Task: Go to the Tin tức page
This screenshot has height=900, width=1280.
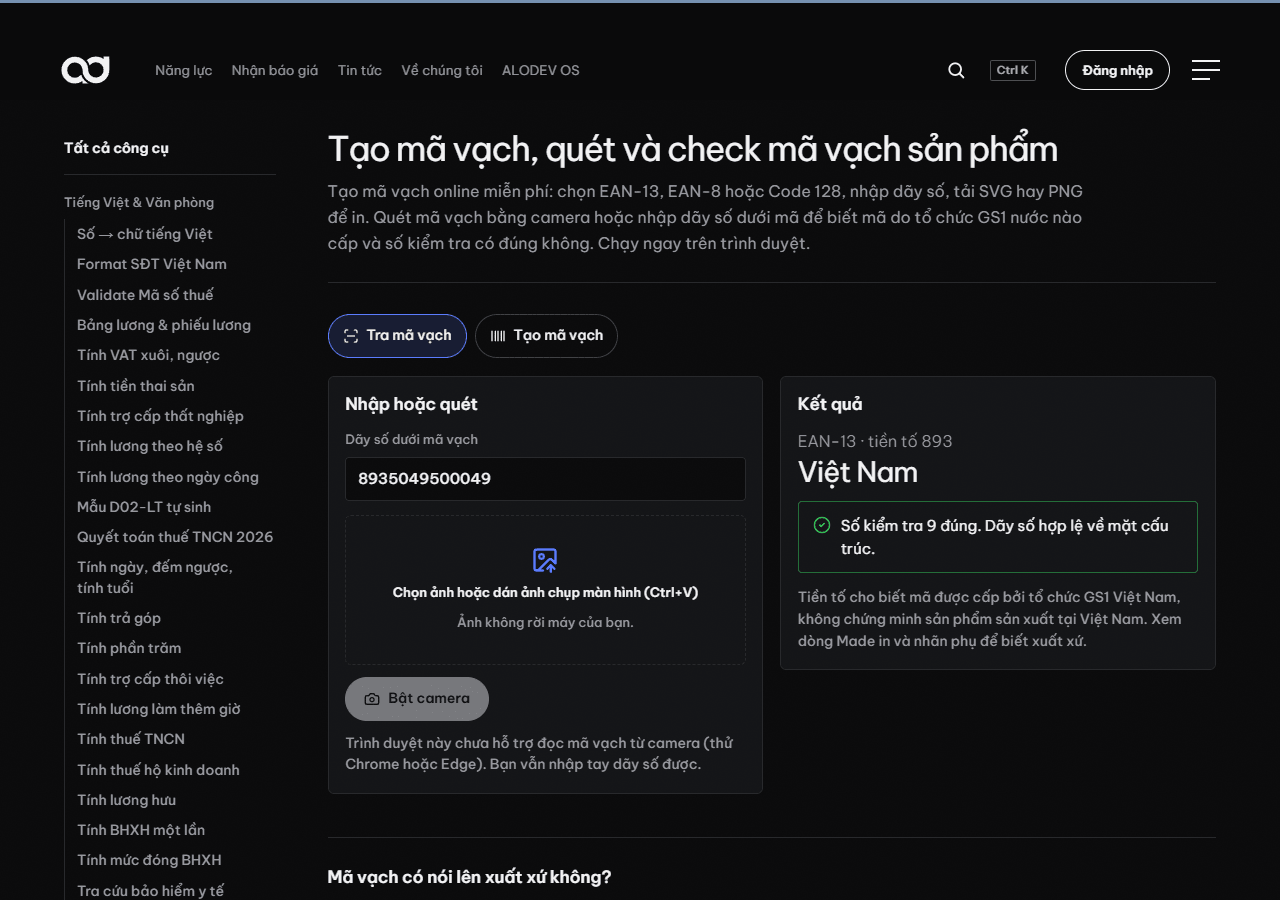Action: (x=360, y=70)
